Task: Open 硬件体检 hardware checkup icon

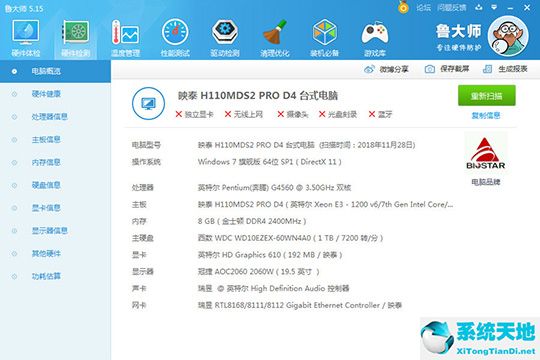Action: [x=26, y=38]
